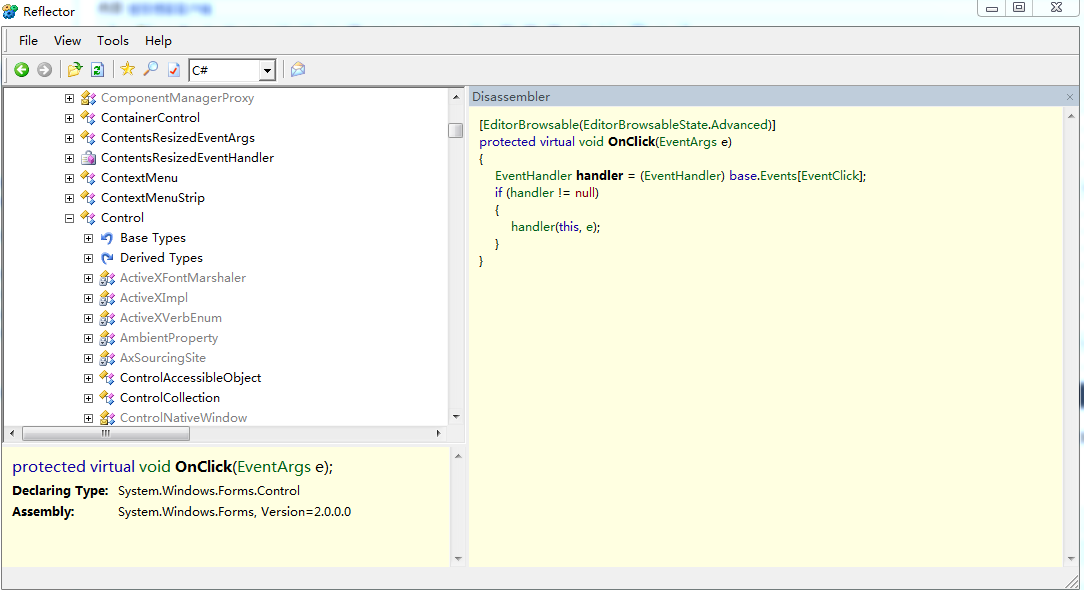Open the File menu

pyautogui.click(x=28, y=41)
